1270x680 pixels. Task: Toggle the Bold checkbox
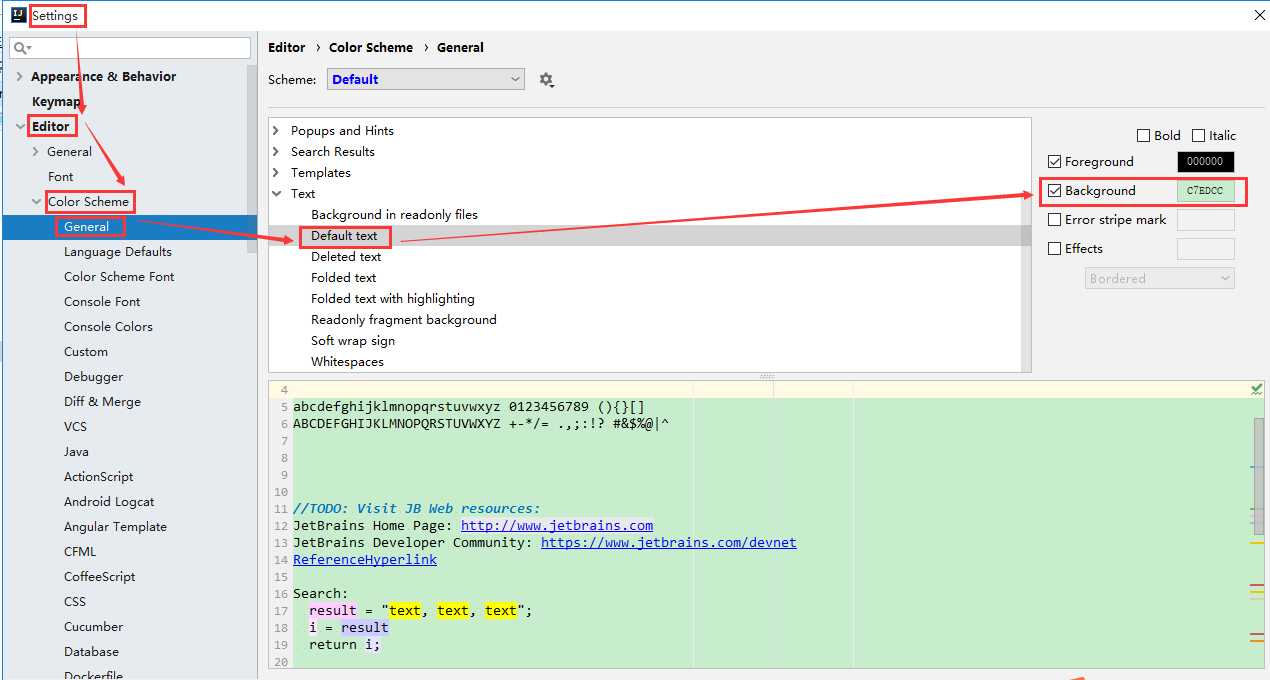click(1143, 136)
